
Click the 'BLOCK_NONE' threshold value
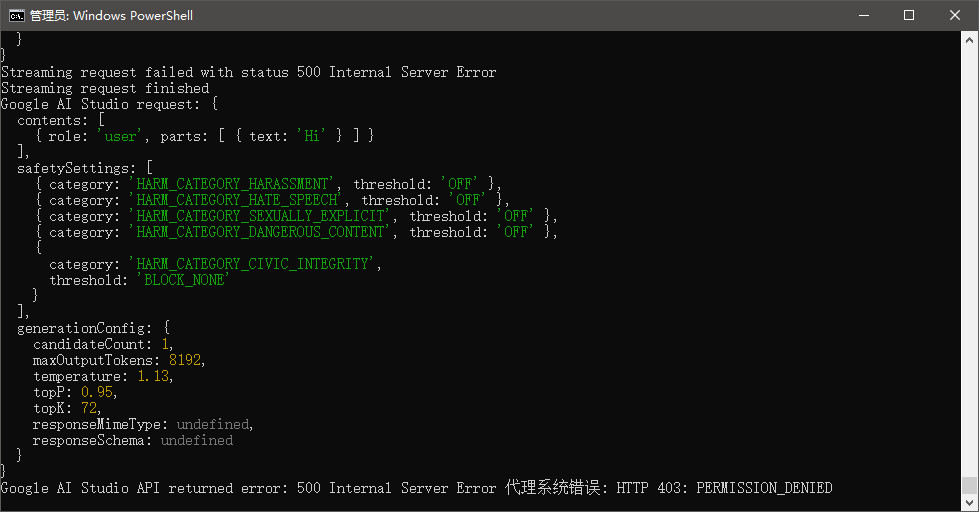[185, 280]
